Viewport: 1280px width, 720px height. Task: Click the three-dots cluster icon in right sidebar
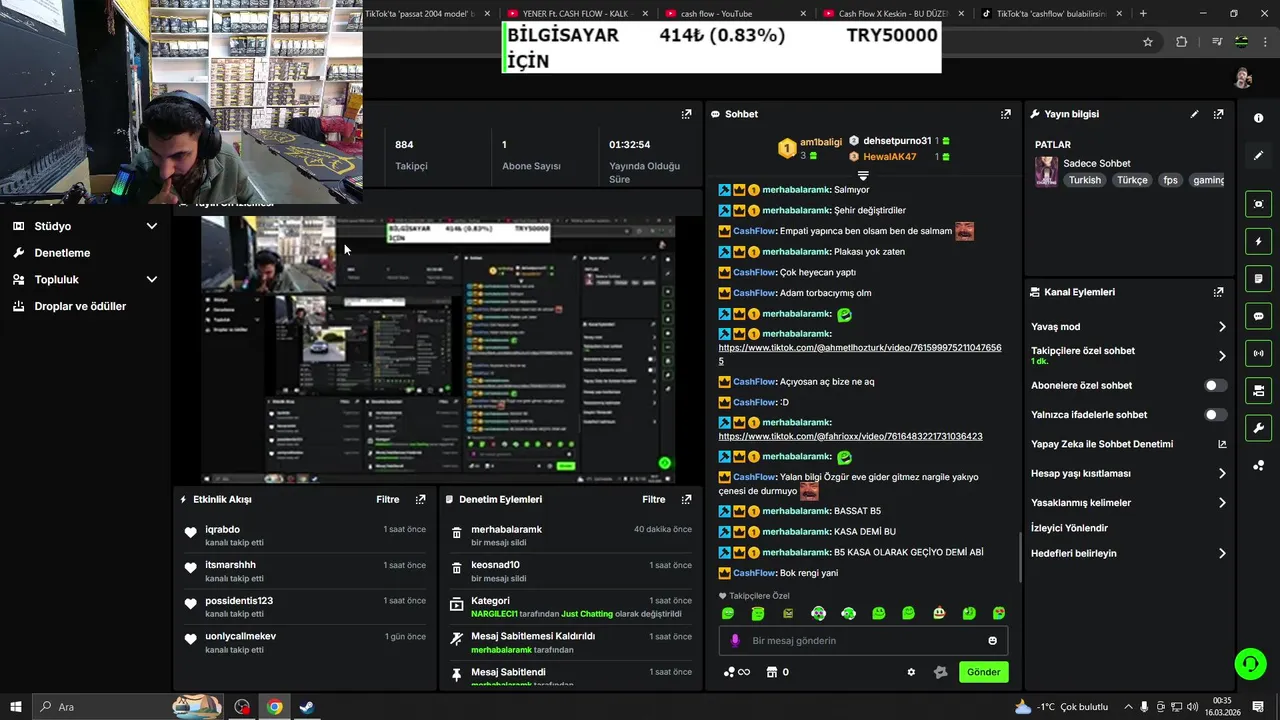[1258, 465]
